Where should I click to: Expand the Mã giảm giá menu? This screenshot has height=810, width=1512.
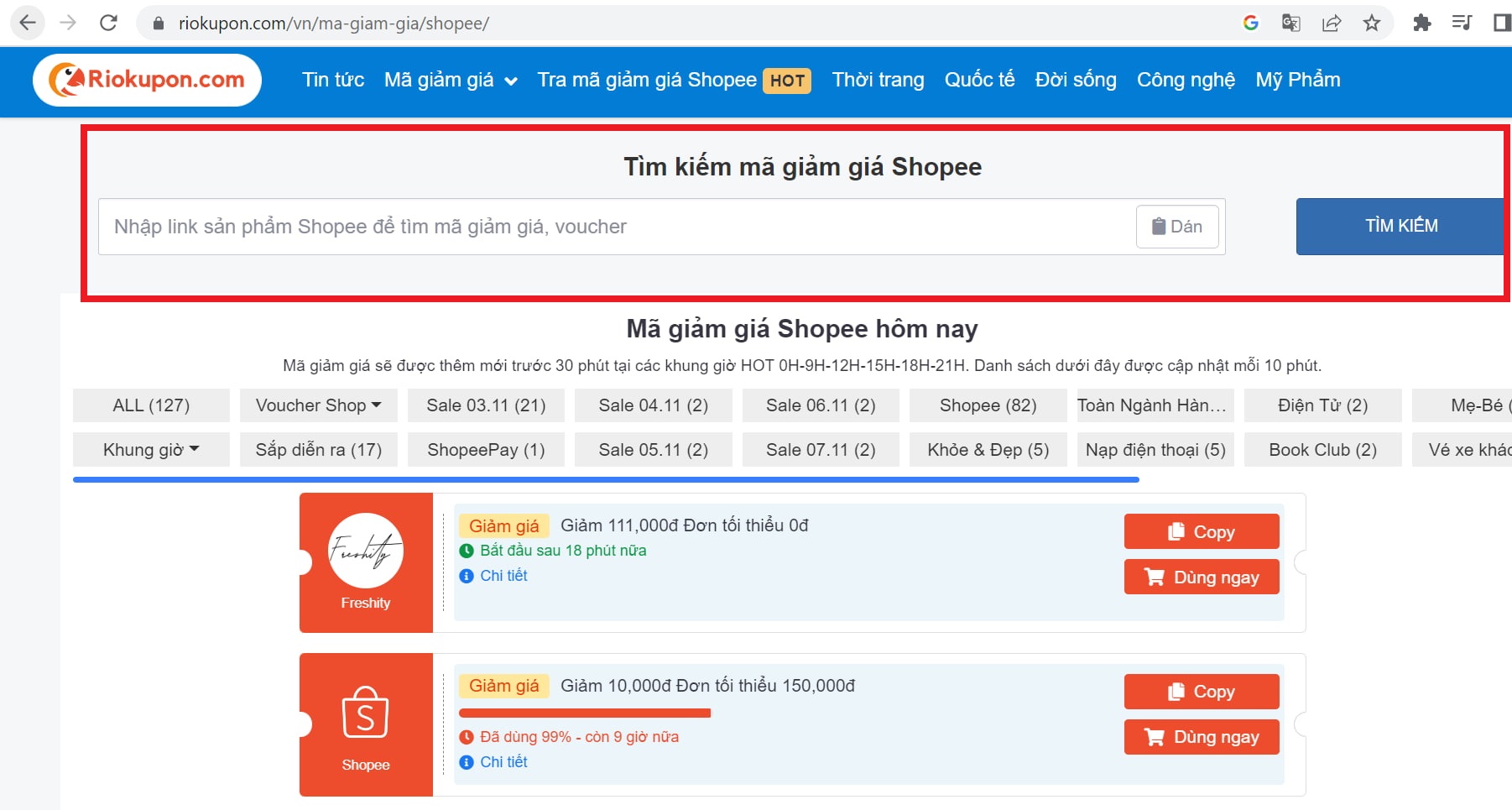coord(450,81)
